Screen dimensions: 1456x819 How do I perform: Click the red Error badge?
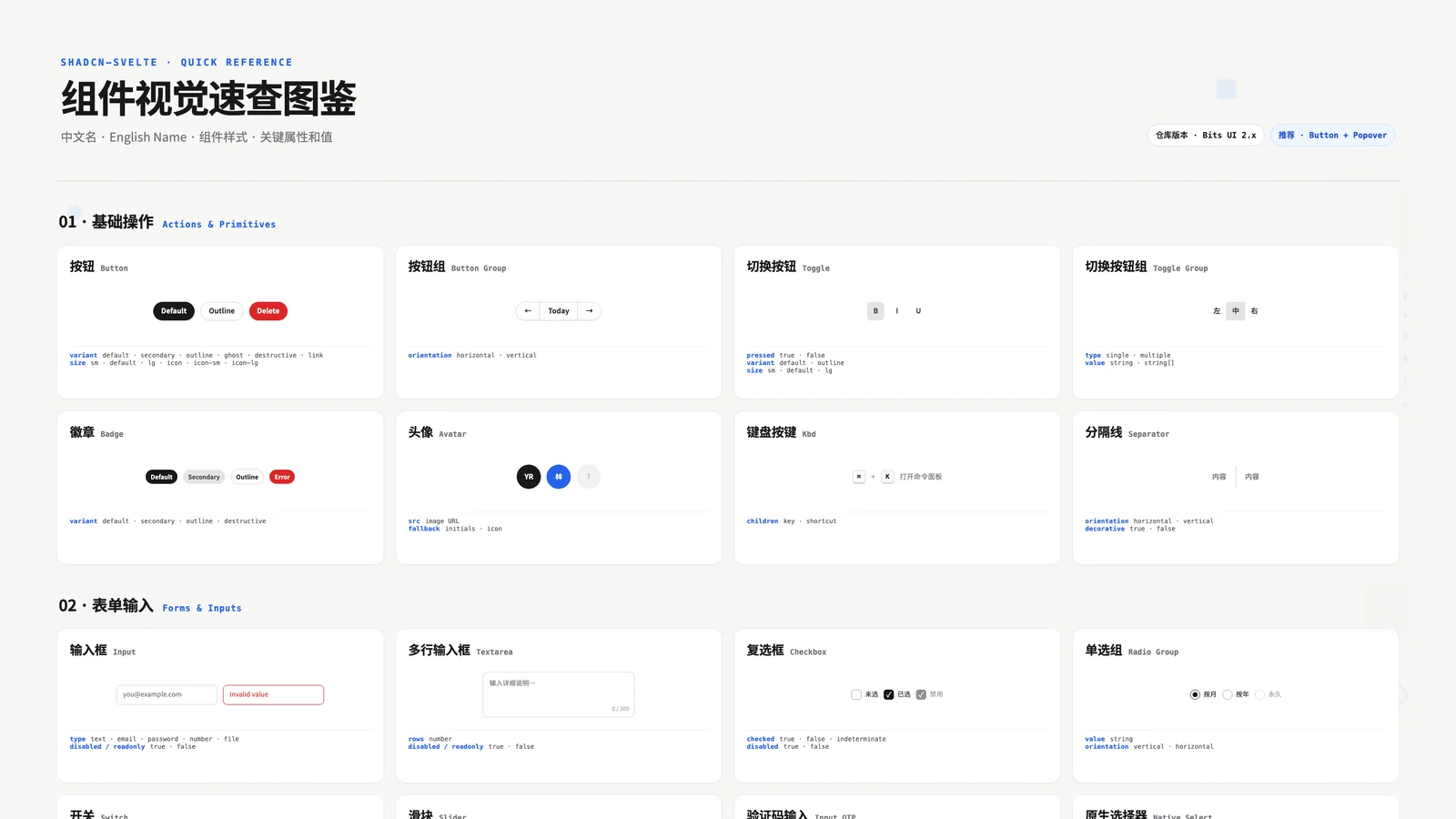[282, 477]
